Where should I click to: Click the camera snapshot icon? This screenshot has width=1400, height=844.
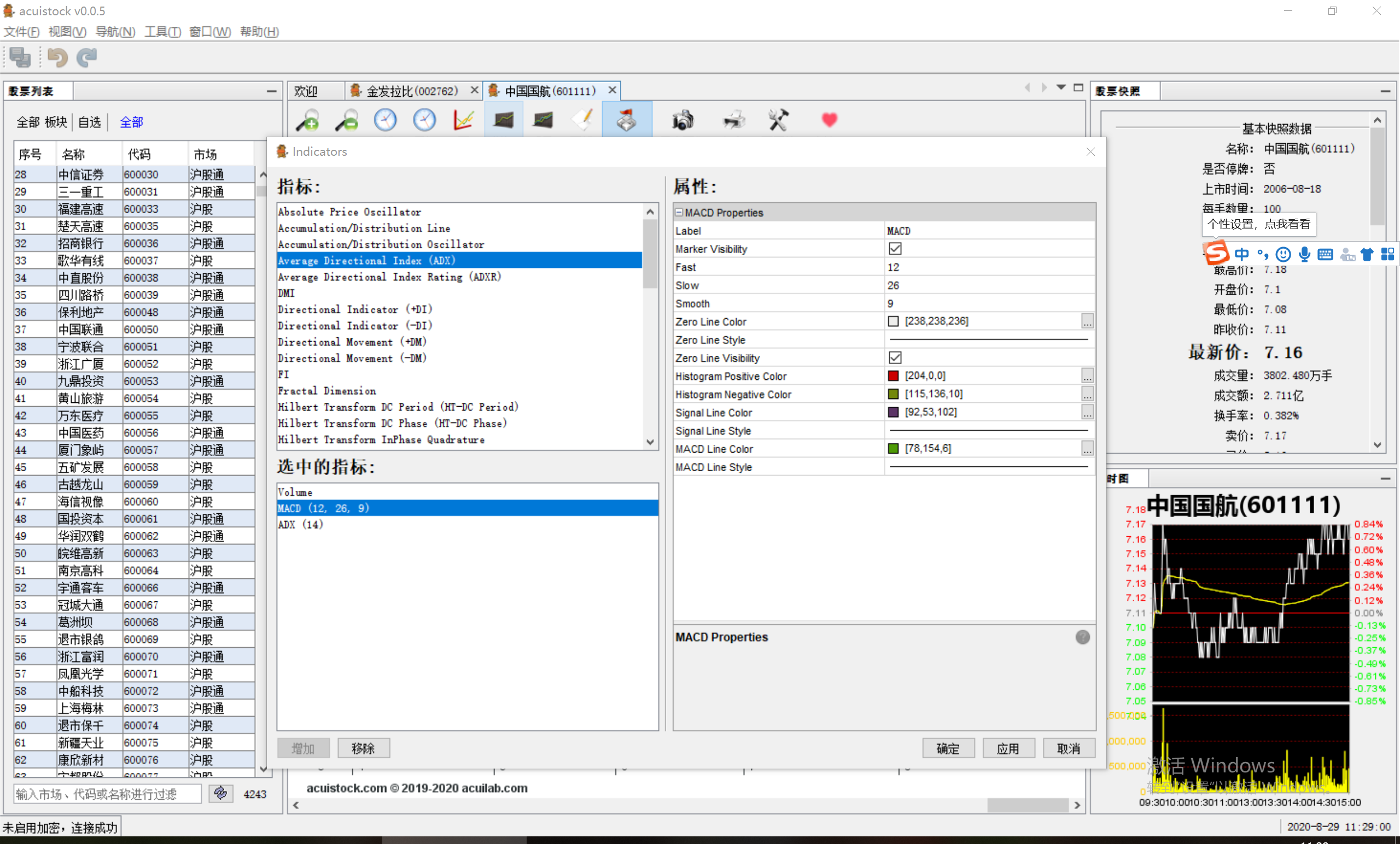point(682,120)
